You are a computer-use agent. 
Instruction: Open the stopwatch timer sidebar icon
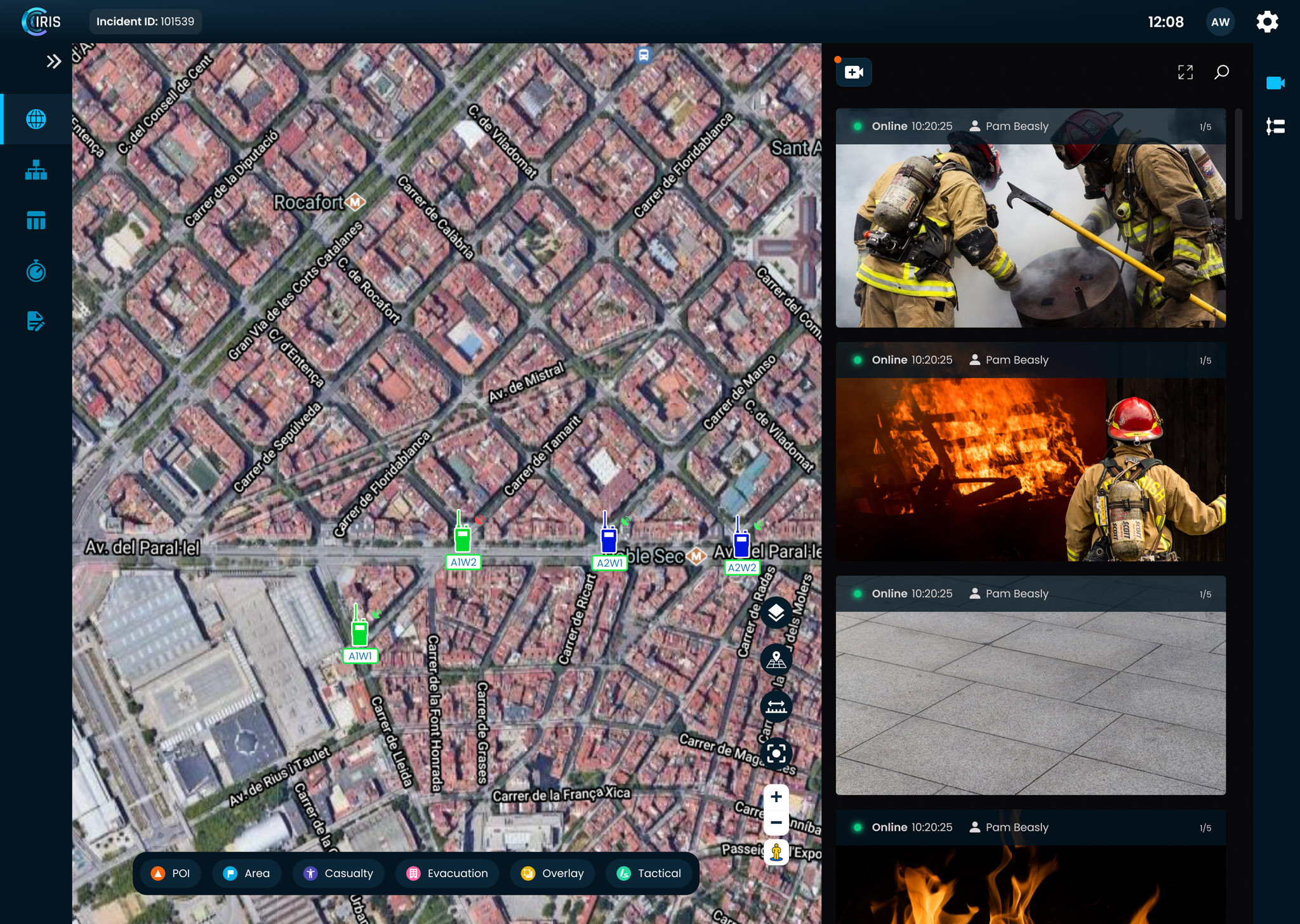[x=36, y=272]
